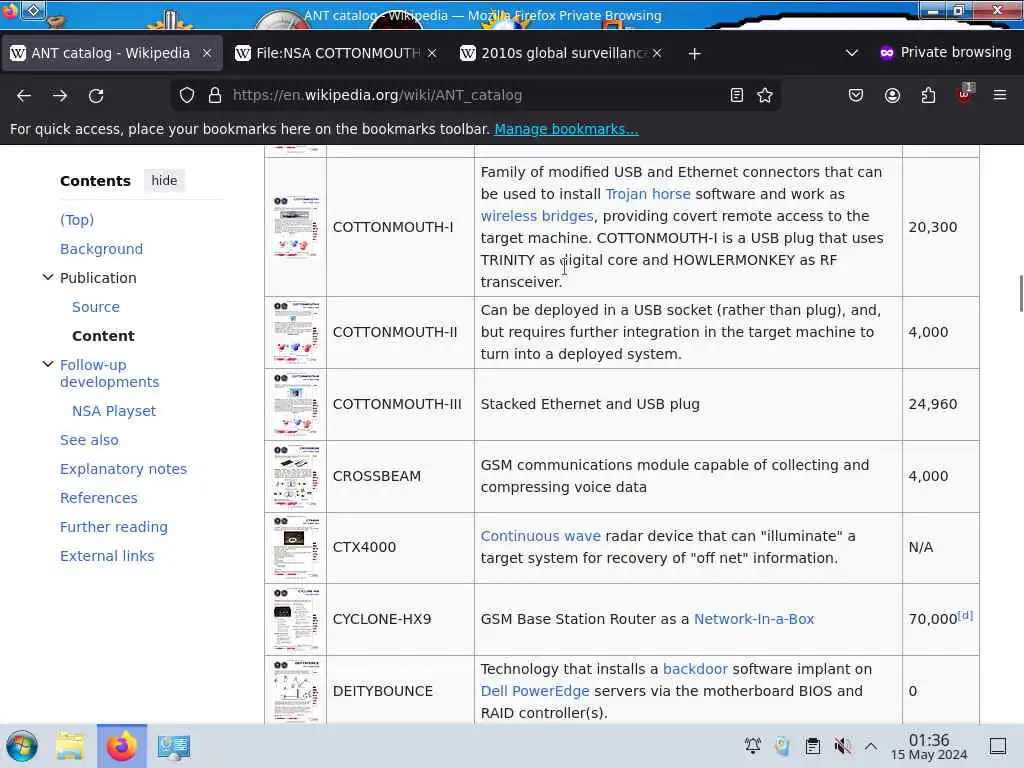This screenshot has width=1024, height=768.
Task: Open the CTX4000 thumbnail image
Action: coord(296,547)
